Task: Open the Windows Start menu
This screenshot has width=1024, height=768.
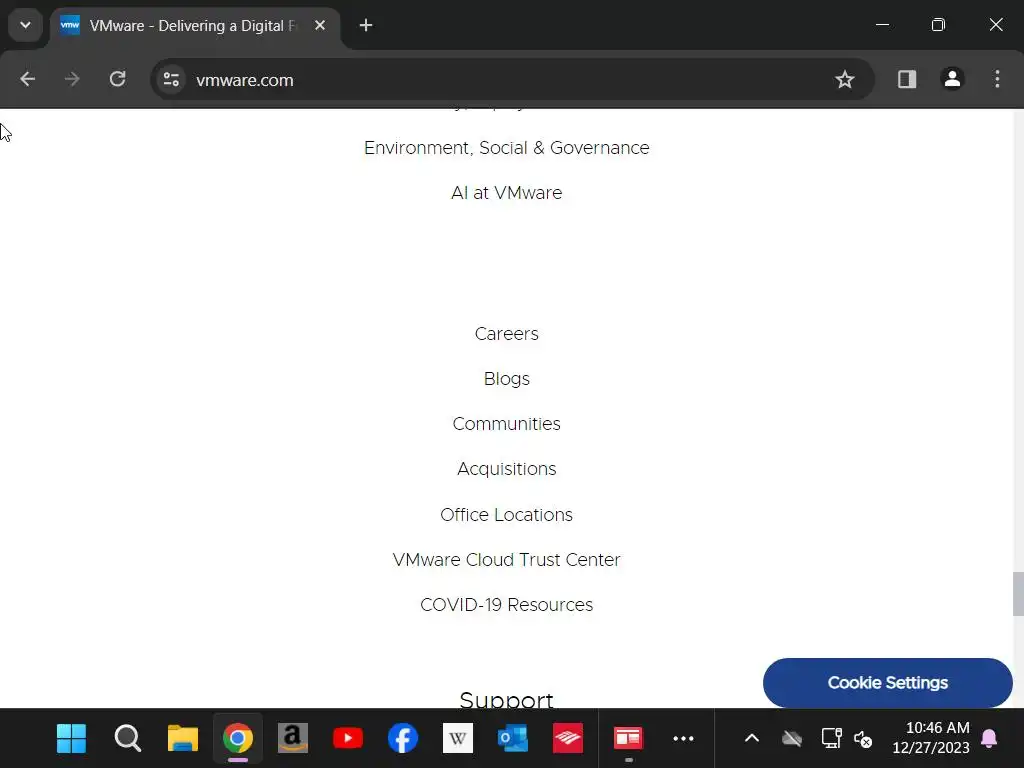Action: point(72,739)
